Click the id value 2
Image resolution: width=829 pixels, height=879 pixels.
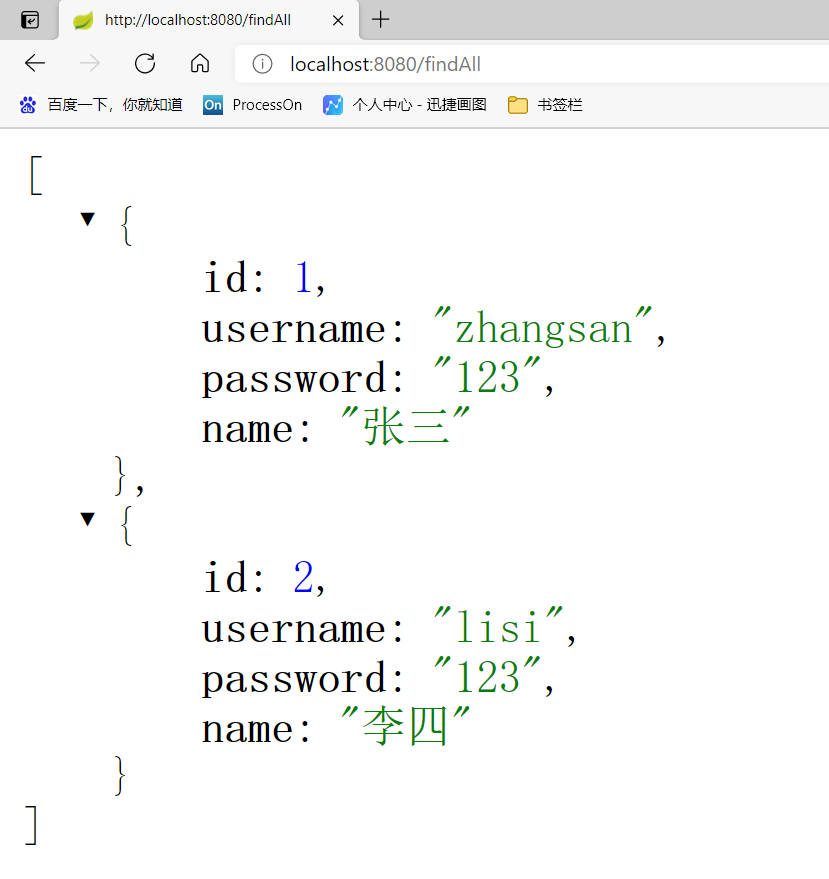(303, 577)
